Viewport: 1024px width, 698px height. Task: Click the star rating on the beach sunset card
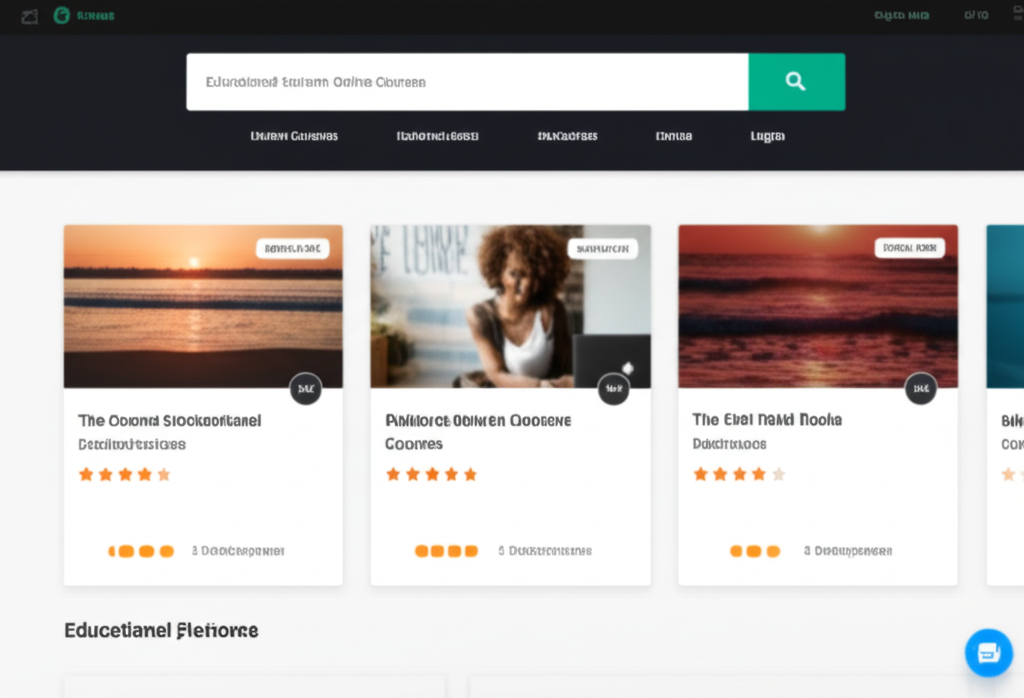click(125, 474)
